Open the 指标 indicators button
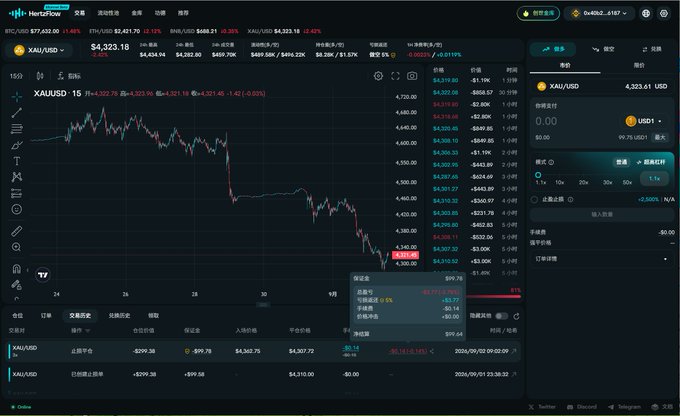 point(69,76)
